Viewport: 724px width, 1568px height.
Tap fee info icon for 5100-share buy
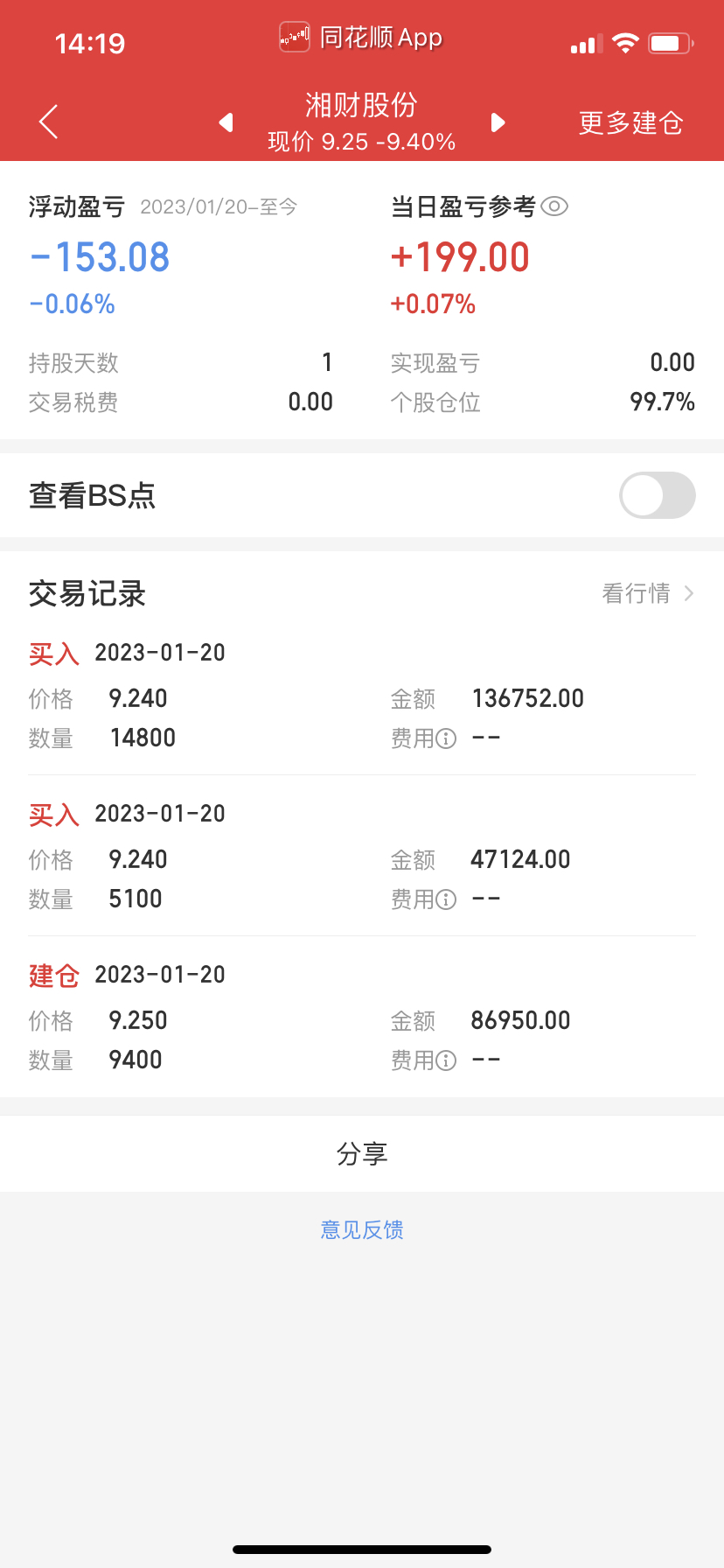point(446,899)
